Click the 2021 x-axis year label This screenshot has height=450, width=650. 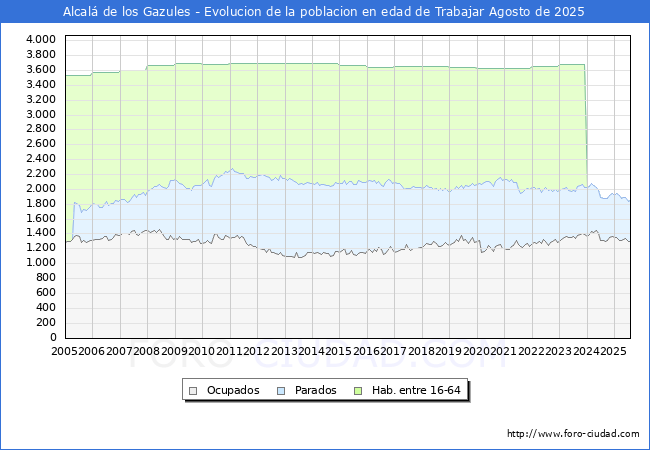pos(504,351)
